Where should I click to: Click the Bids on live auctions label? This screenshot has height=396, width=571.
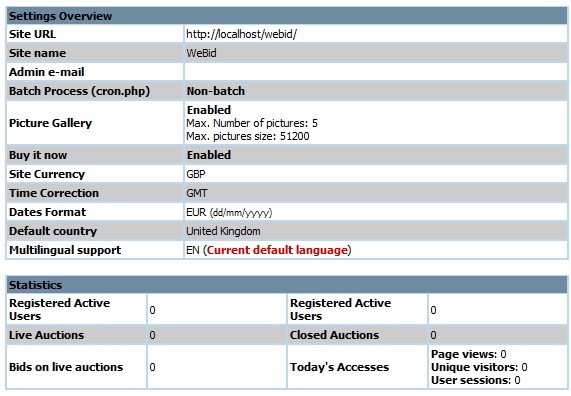66,367
